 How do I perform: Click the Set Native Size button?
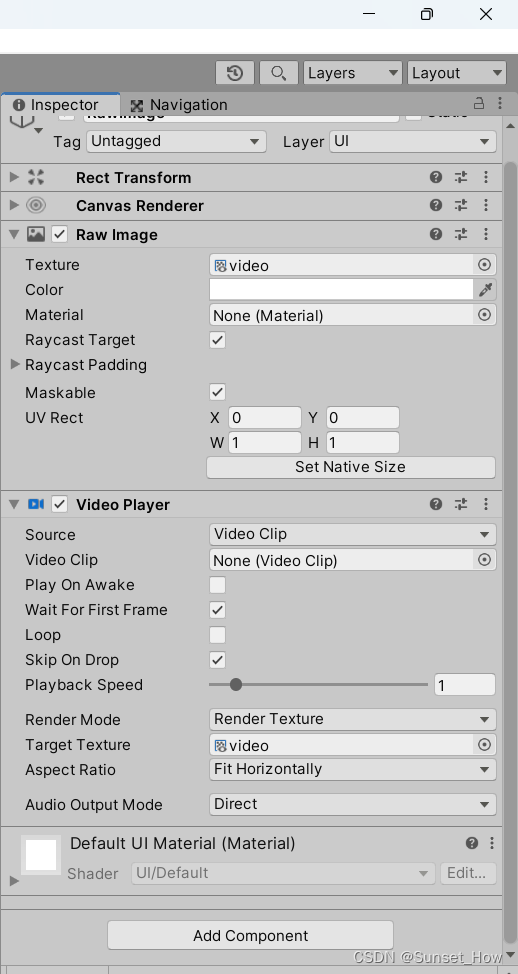[x=351, y=467]
